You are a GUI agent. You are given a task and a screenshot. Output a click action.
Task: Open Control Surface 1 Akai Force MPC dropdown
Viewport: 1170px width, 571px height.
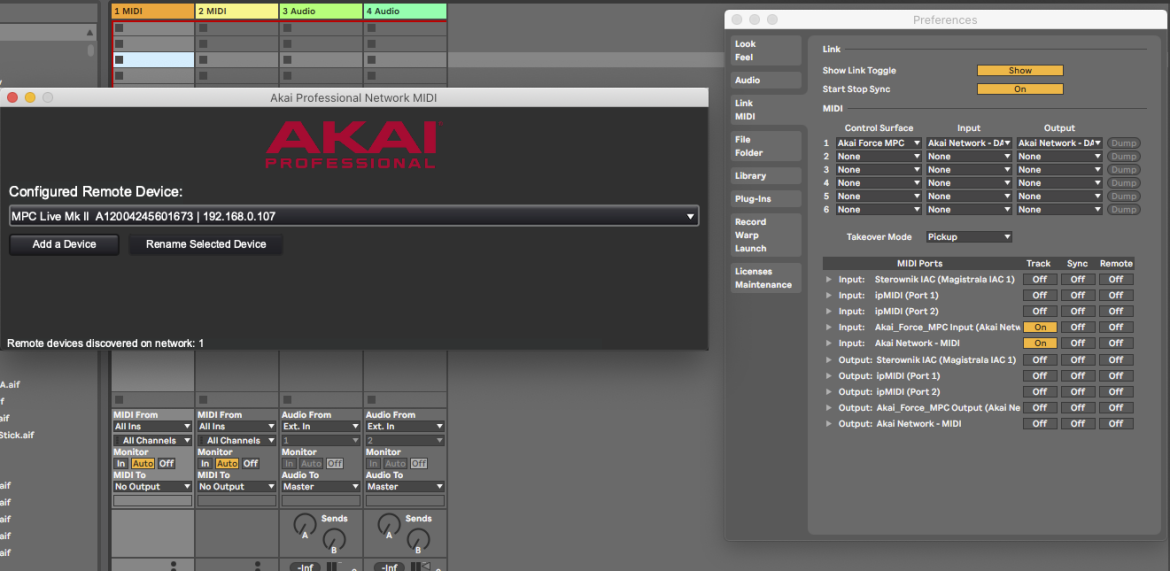879,143
